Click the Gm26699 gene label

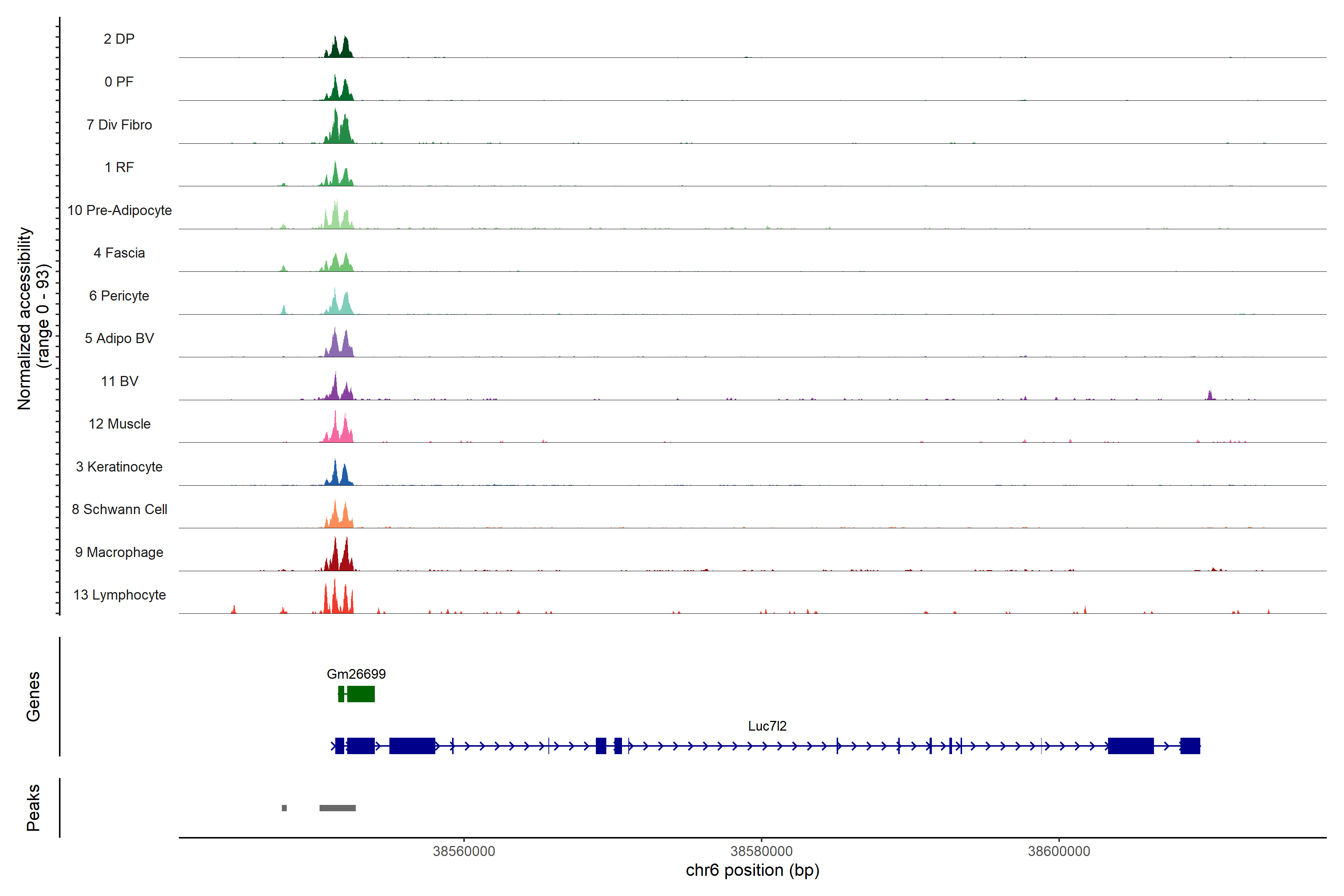[356, 674]
